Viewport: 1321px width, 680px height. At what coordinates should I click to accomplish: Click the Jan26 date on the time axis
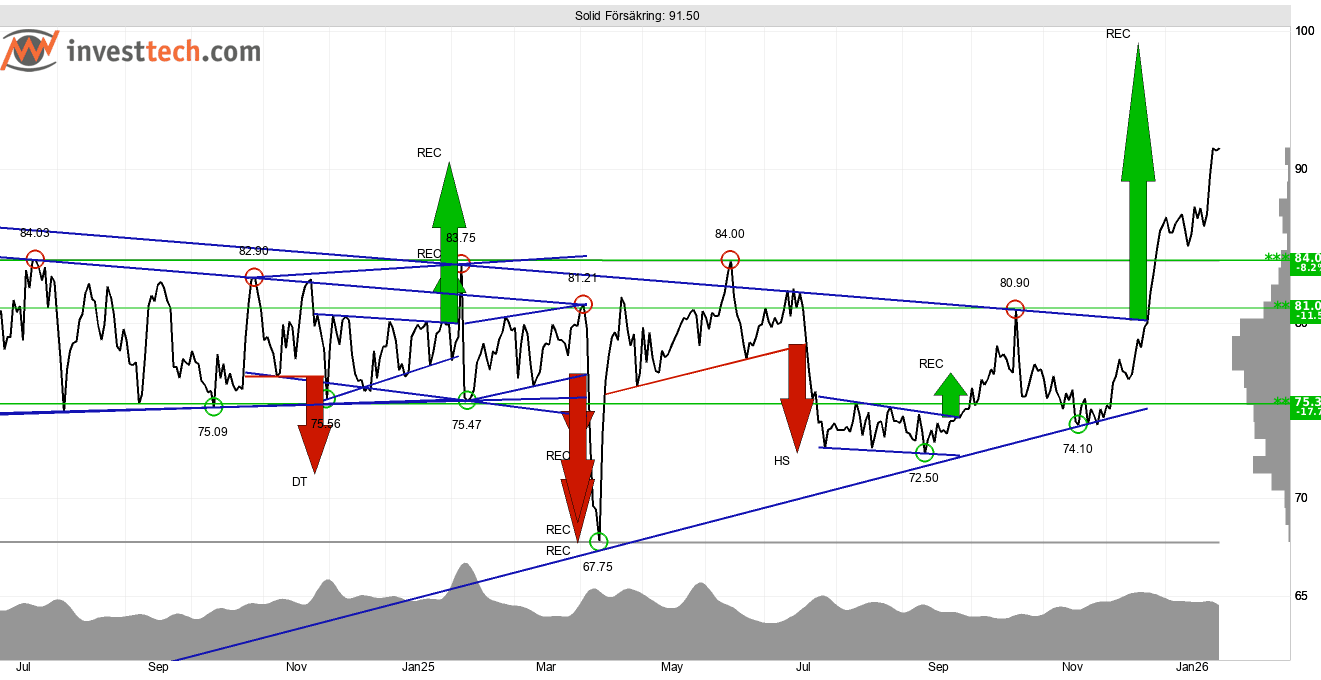[x=1191, y=666]
